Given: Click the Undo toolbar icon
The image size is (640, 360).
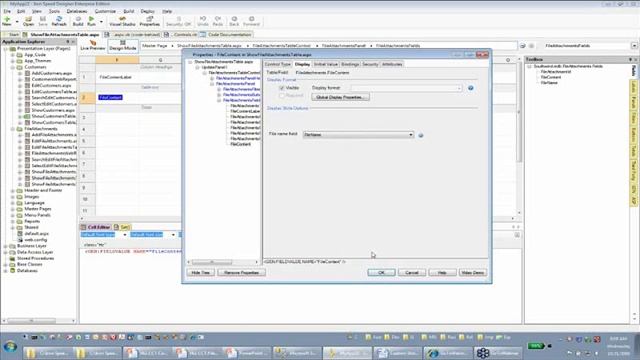Looking at the screenshot, I should (203, 21).
